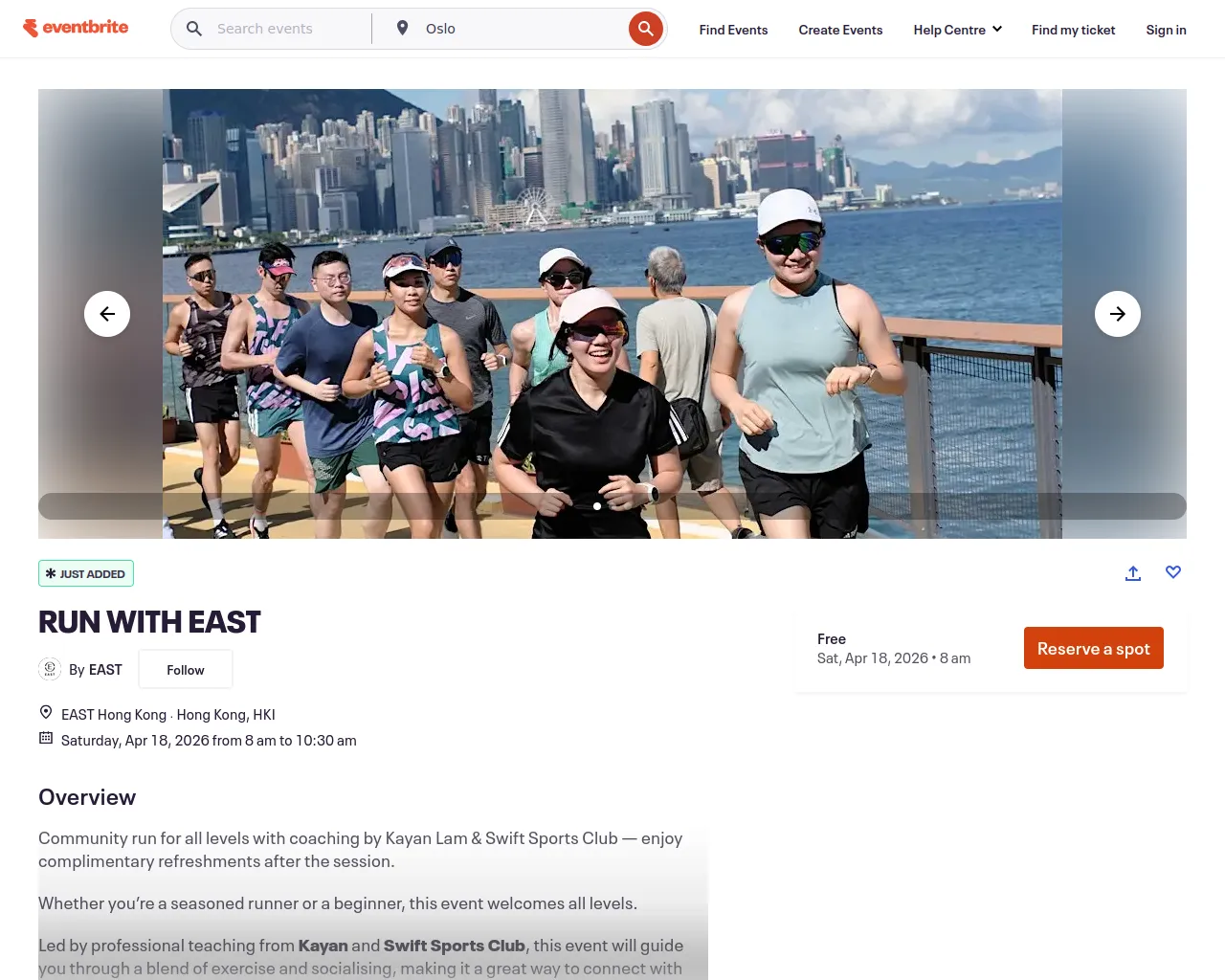Click Find my ticket link
The height and width of the screenshot is (980, 1225).
[x=1073, y=30]
